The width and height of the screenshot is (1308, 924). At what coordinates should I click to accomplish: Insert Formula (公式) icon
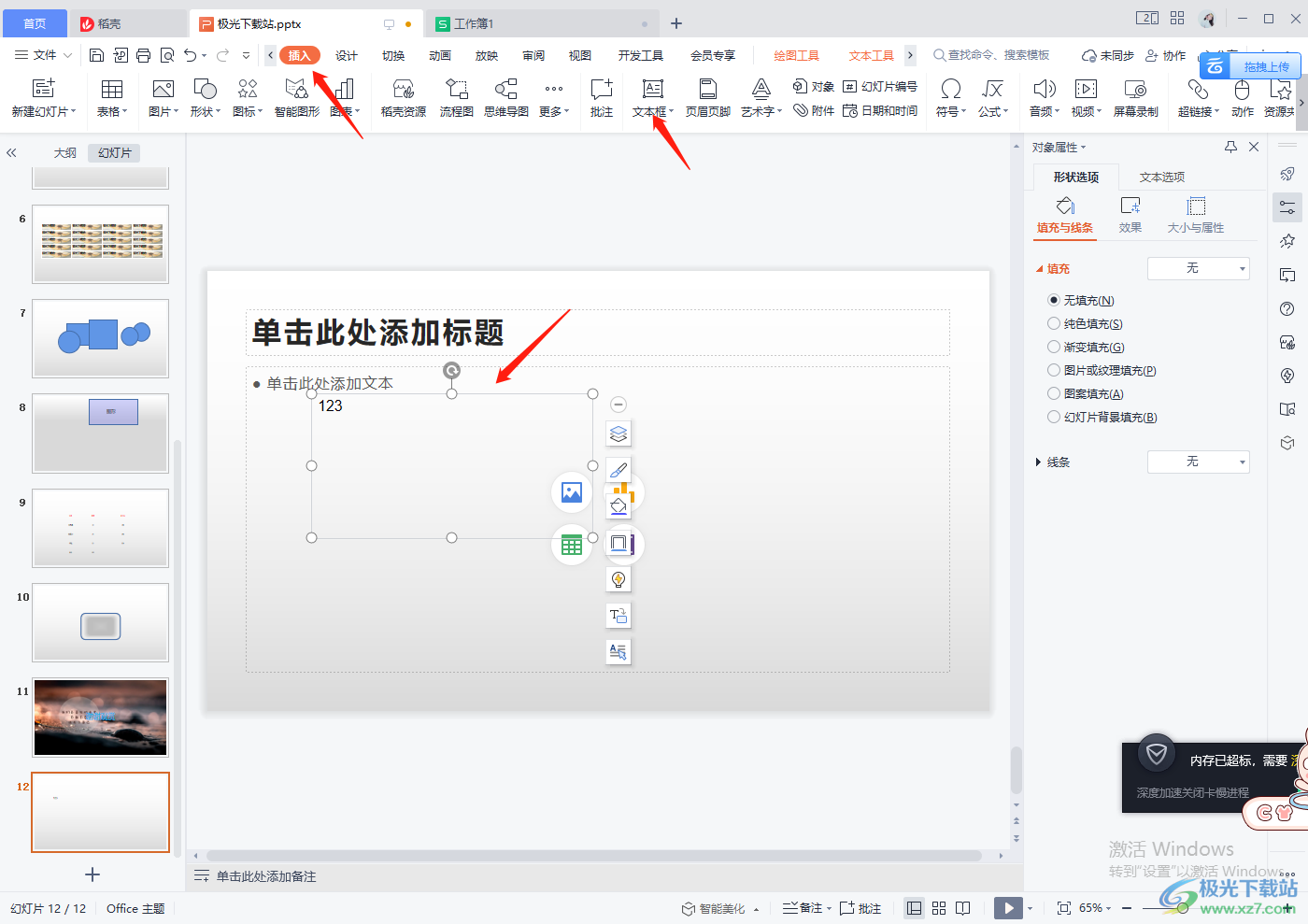[x=992, y=89]
